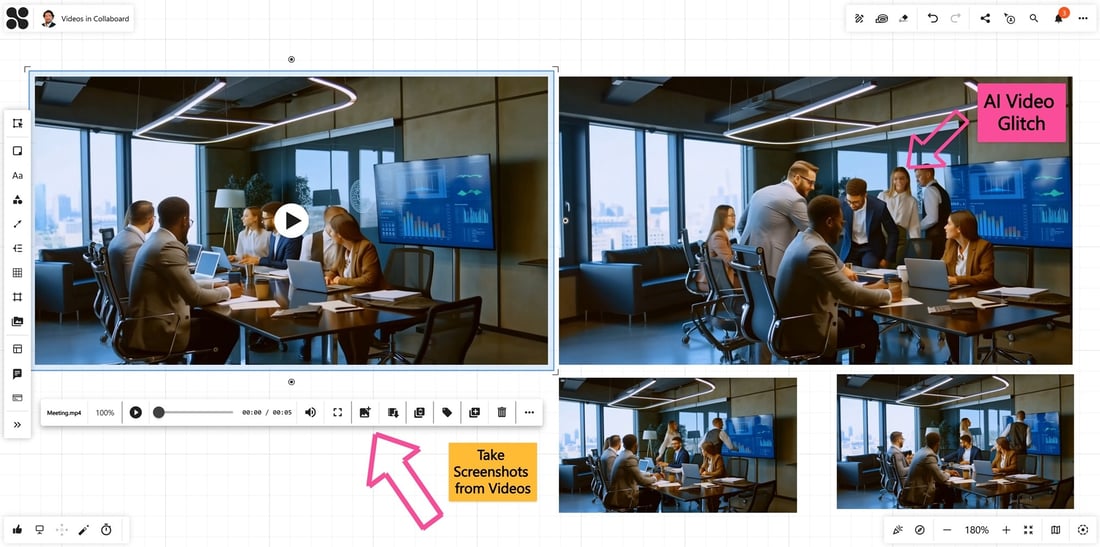Click the thumbs-up voting icon
Viewport: 1100px width, 547px height.
click(x=18, y=529)
